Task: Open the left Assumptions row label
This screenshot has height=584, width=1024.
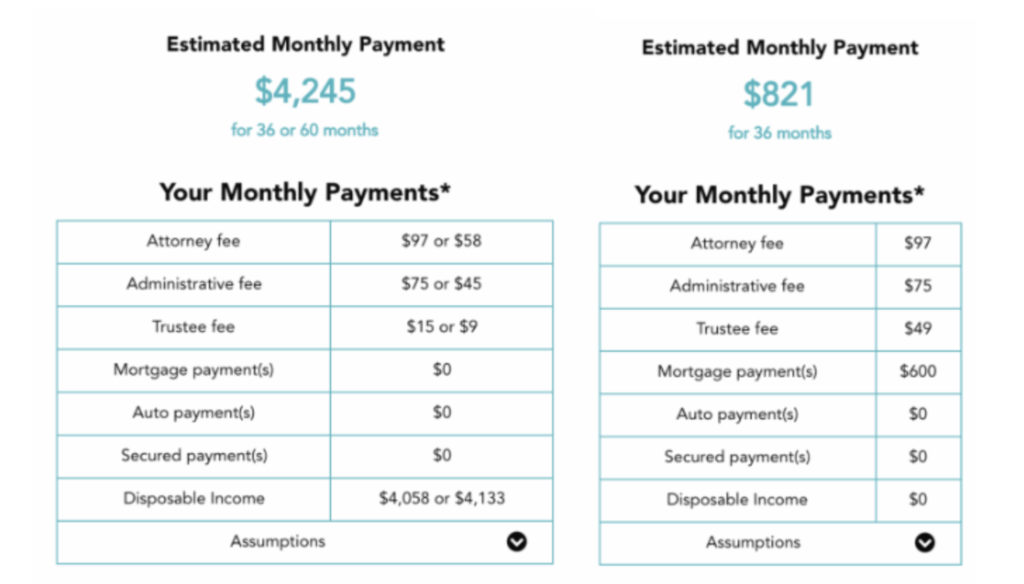Action: (x=278, y=542)
